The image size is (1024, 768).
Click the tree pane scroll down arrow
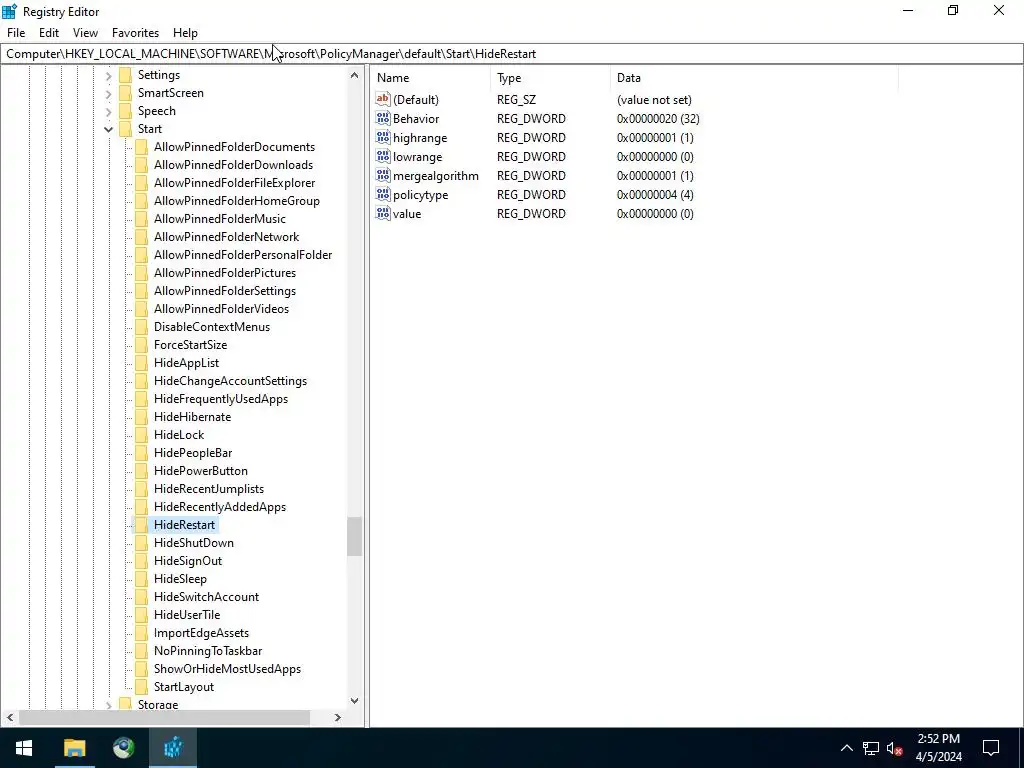[354, 701]
